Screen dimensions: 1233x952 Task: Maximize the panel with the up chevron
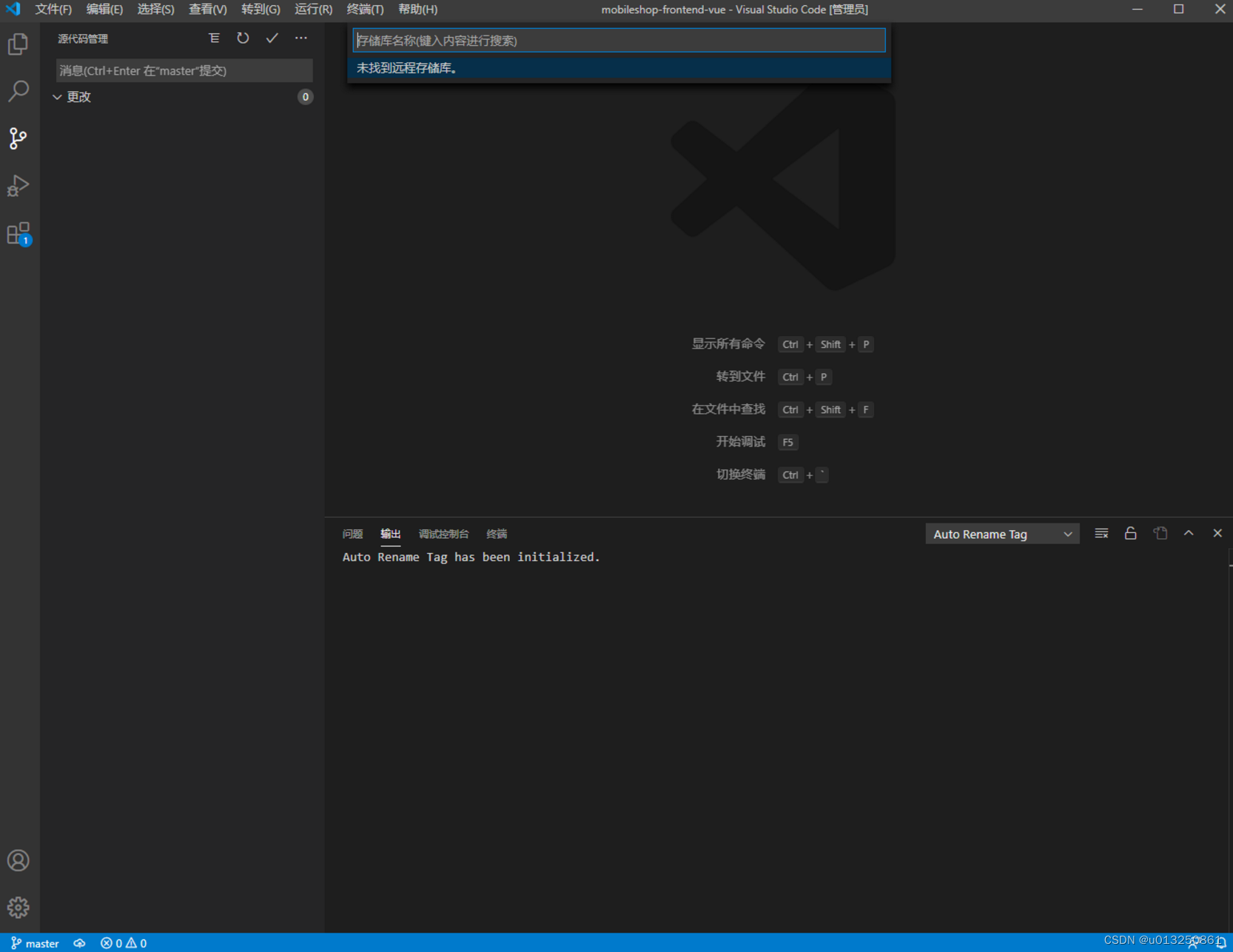pos(1189,534)
